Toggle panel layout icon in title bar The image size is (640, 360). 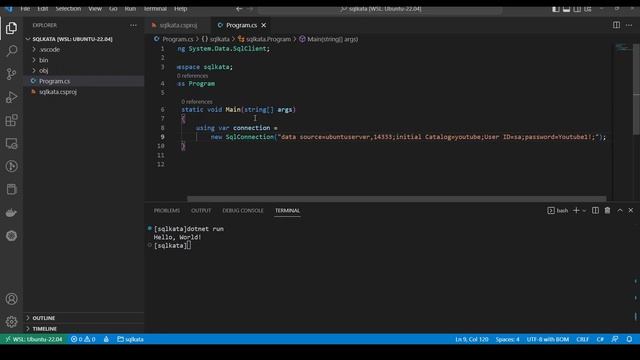click(x=567, y=9)
